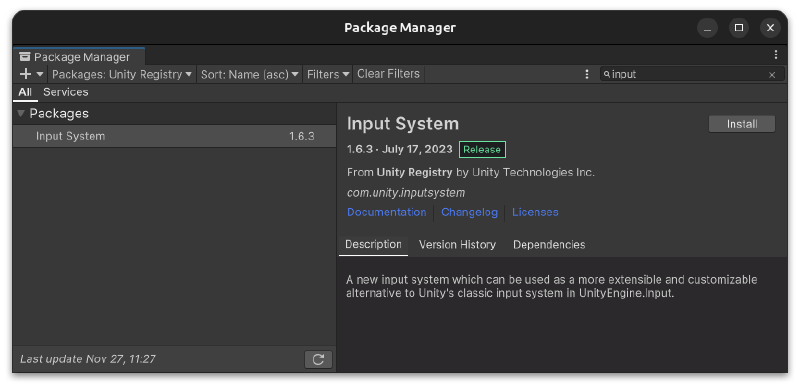Refresh the package list with the reload icon
The height and width of the screenshot is (388, 800).
coord(318,359)
